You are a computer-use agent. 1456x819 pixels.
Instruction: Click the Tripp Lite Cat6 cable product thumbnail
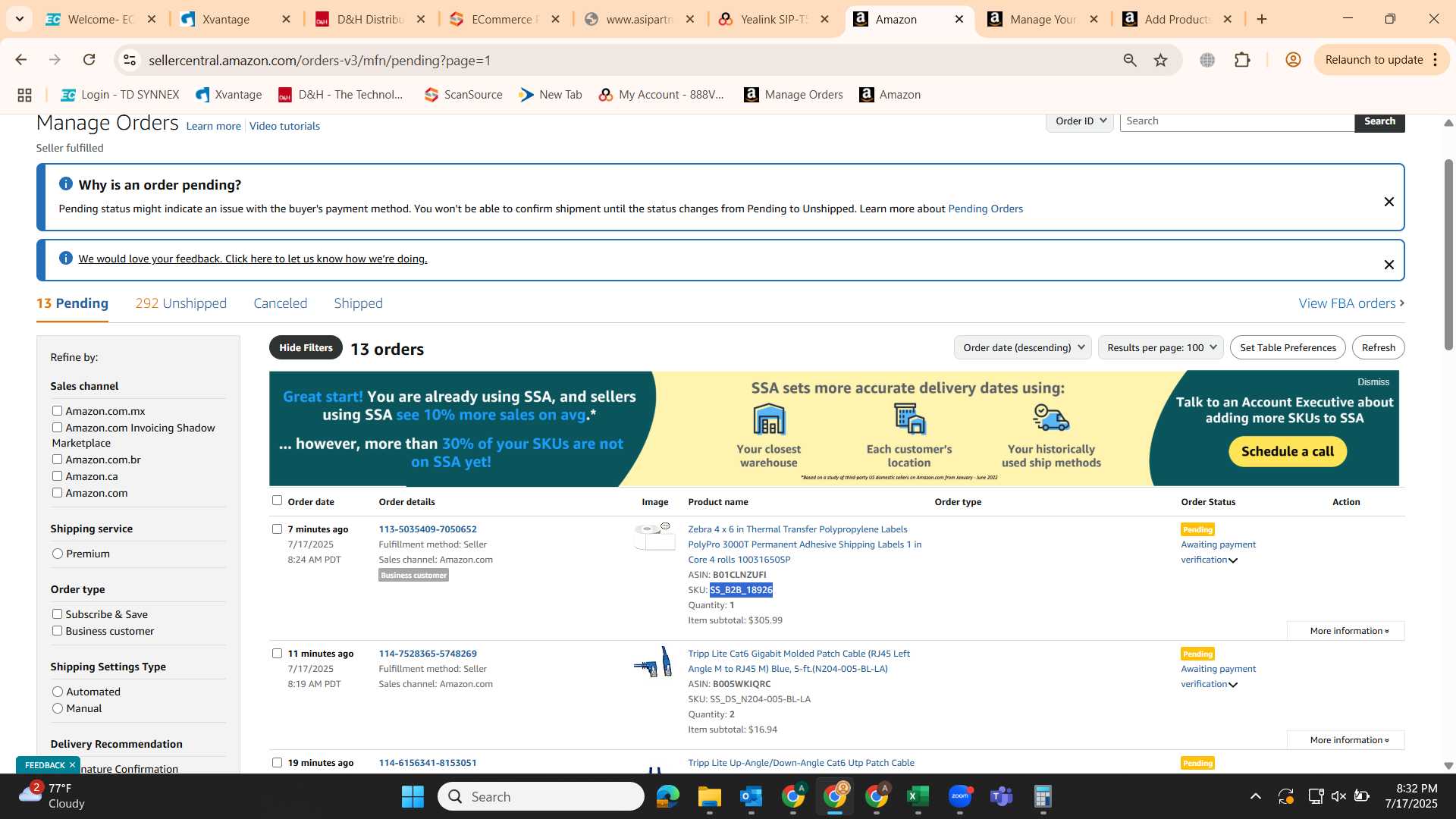tap(654, 661)
